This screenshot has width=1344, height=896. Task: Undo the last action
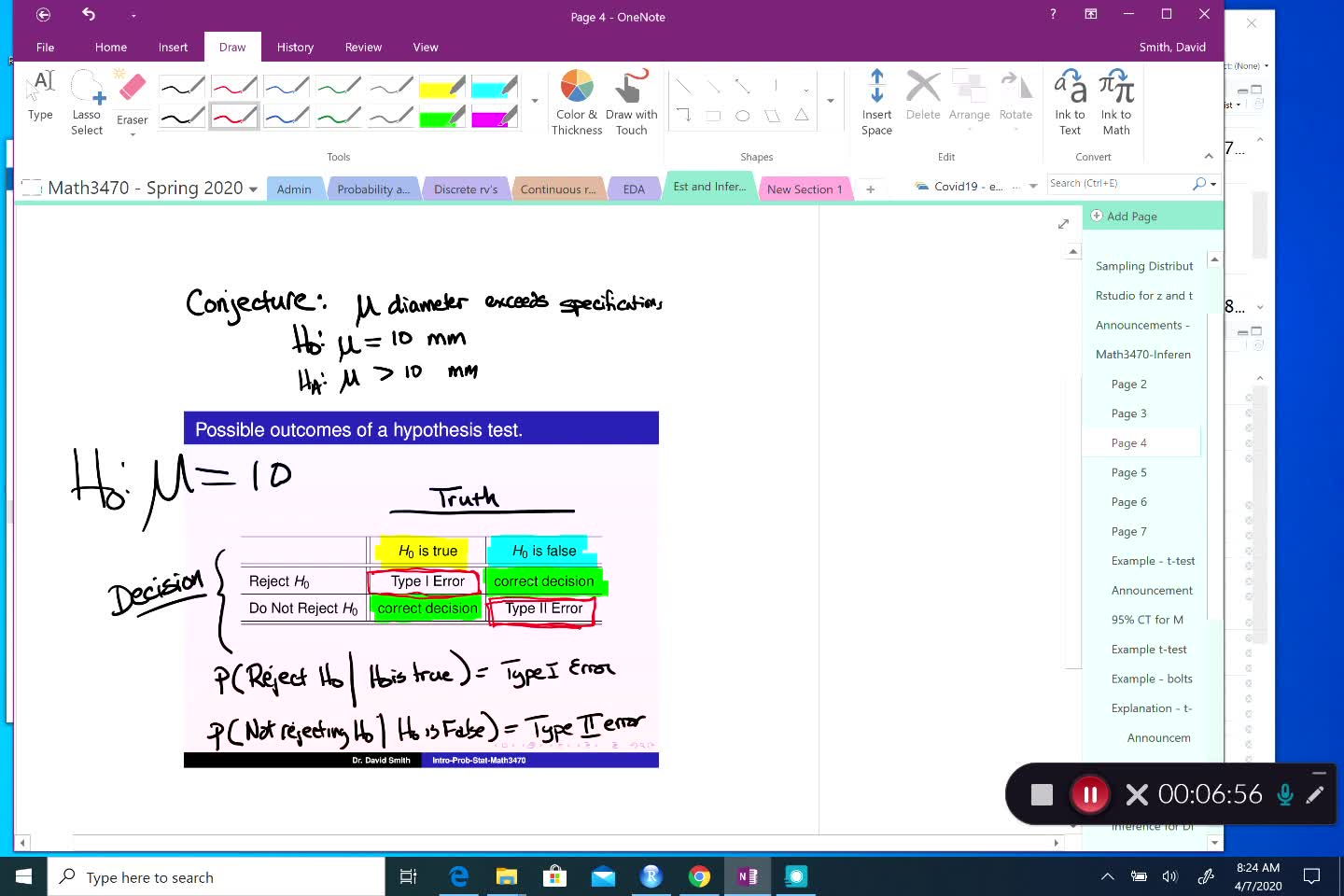pos(89,15)
